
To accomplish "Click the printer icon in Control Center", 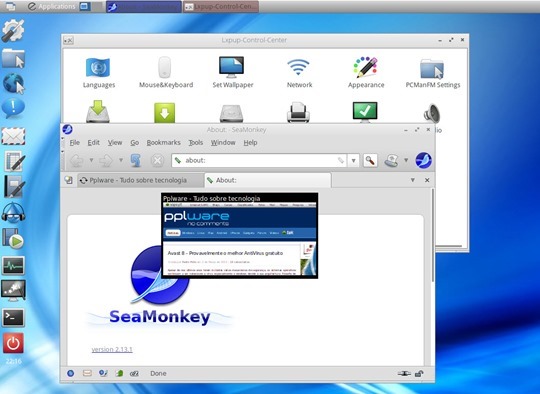I will click(x=298, y=112).
